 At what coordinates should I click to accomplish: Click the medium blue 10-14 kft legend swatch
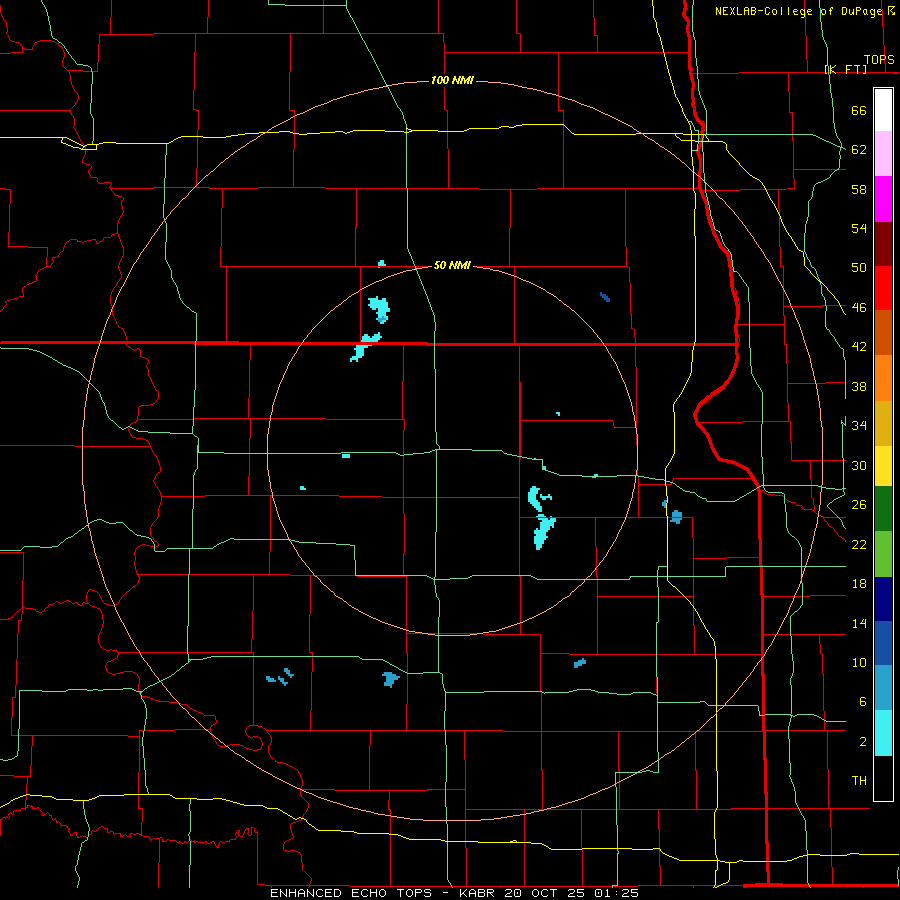[x=883, y=643]
